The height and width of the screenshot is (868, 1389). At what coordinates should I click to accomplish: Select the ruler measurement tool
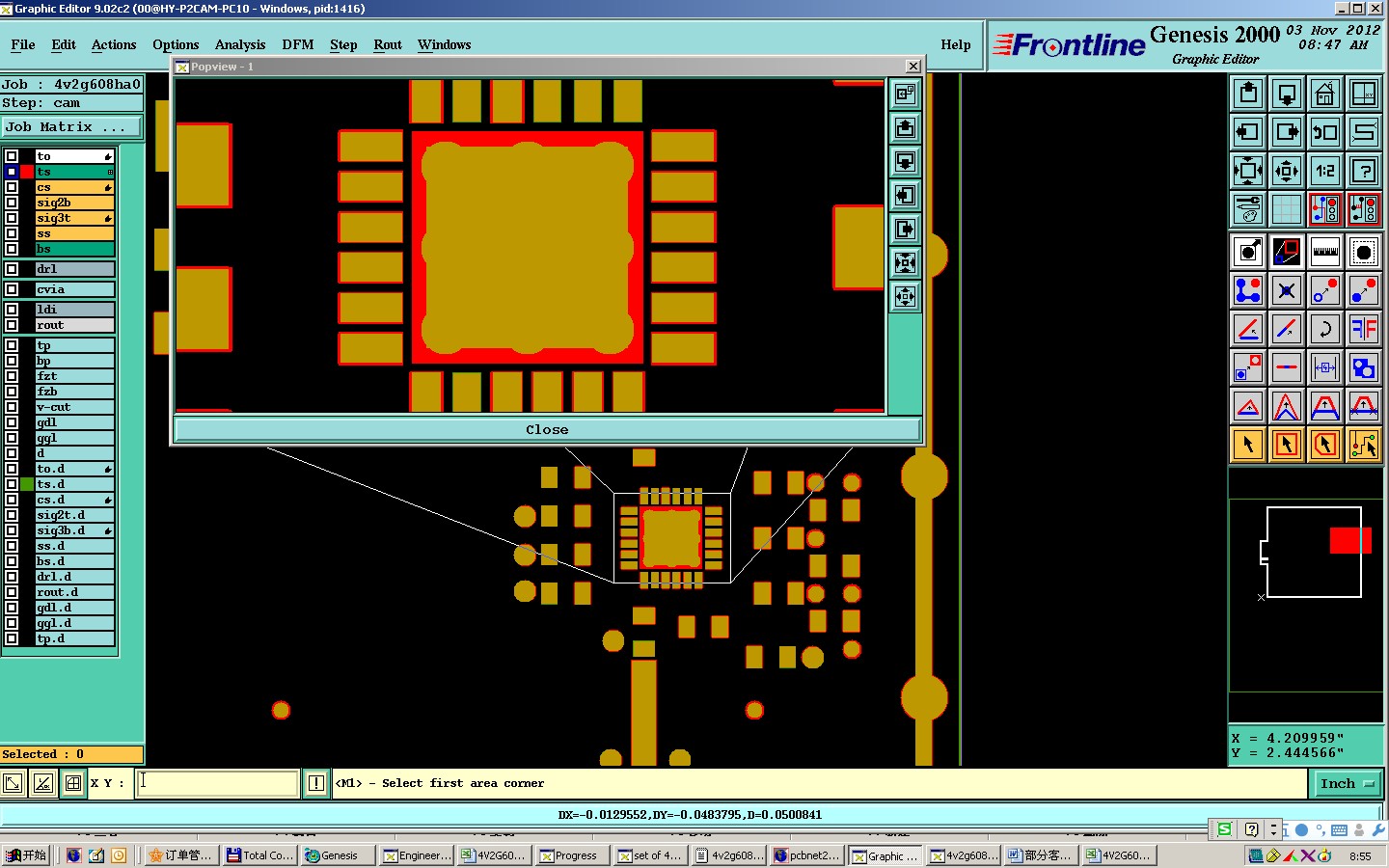[1325, 253]
